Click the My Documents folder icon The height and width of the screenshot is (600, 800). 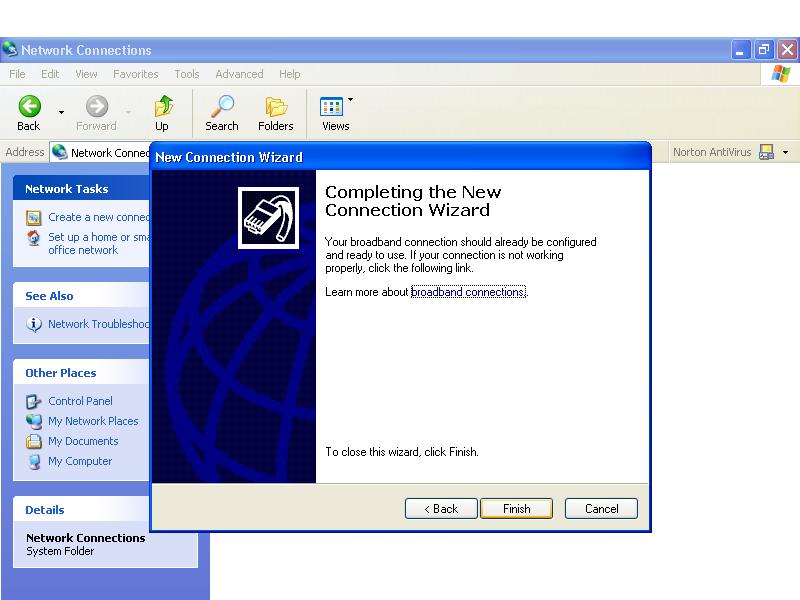coord(34,441)
